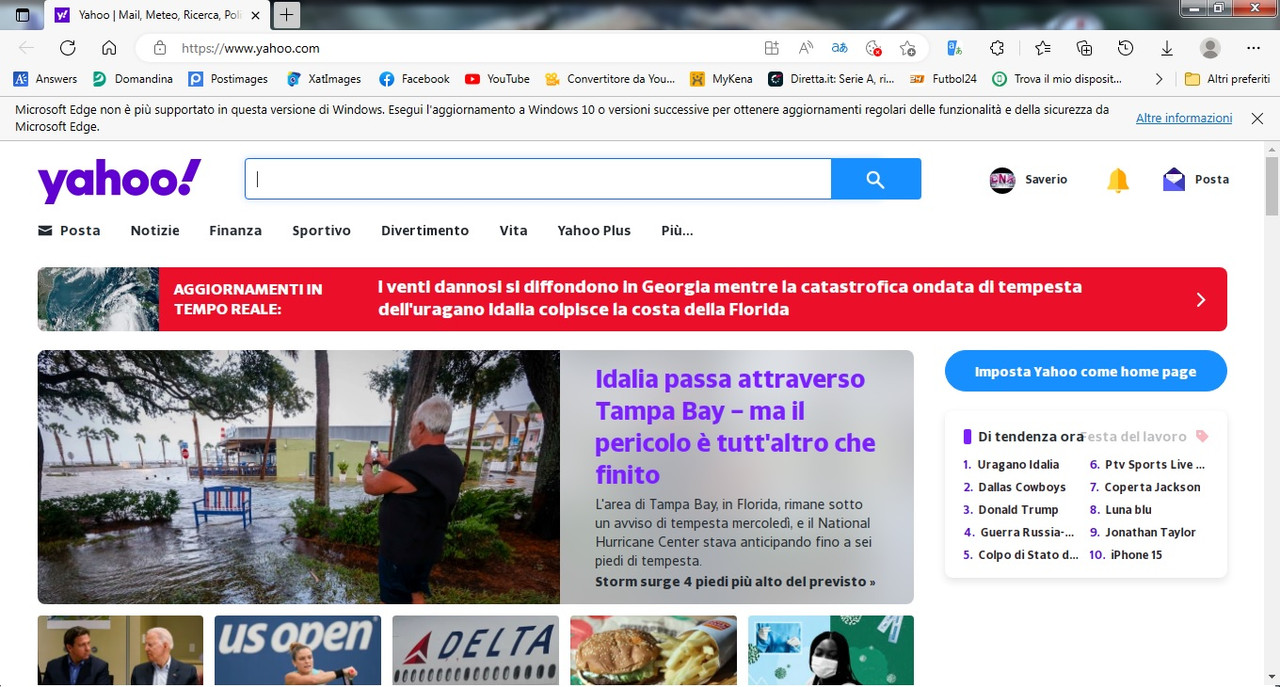Viewport: 1280px width, 687px height.
Task: Open the Domandina bookmark
Action: pyautogui.click(x=133, y=79)
